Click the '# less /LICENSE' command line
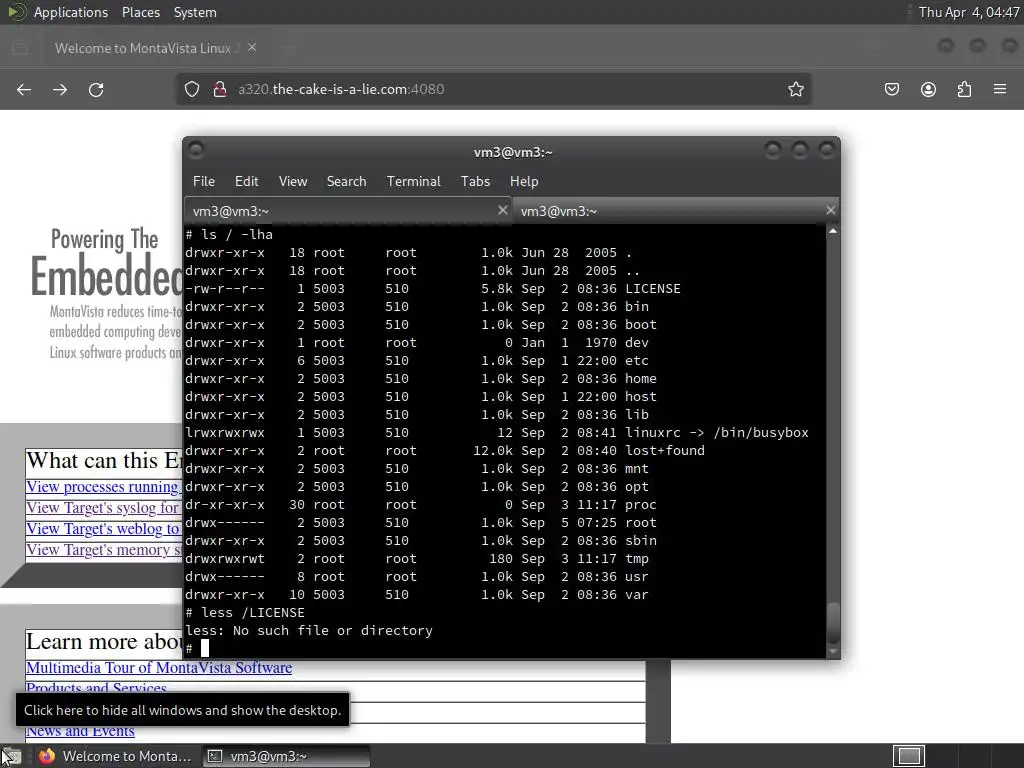The width and height of the screenshot is (1024, 768). pyautogui.click(x=245, y=613)
